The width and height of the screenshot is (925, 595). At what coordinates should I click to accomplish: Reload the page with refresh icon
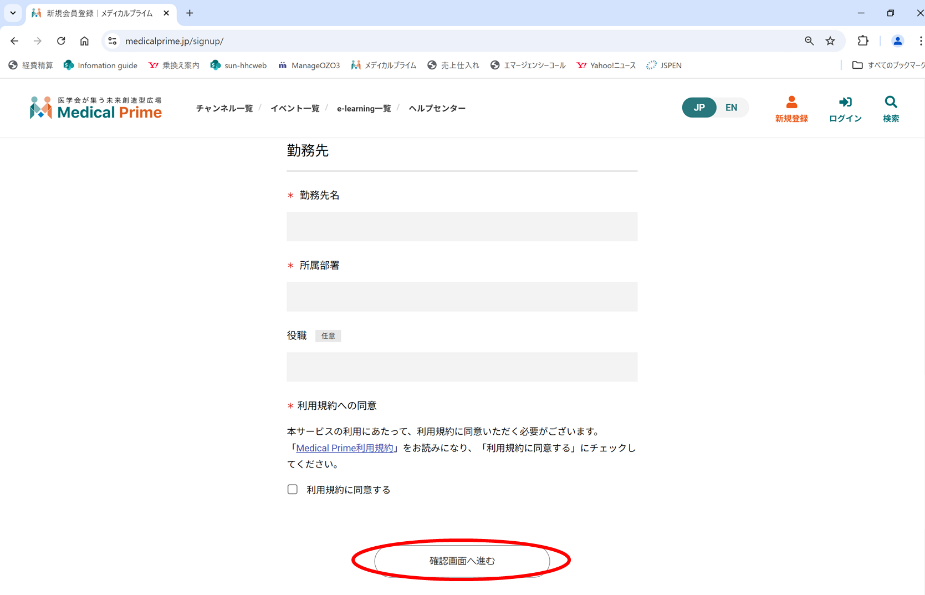(x=61, y=41)
